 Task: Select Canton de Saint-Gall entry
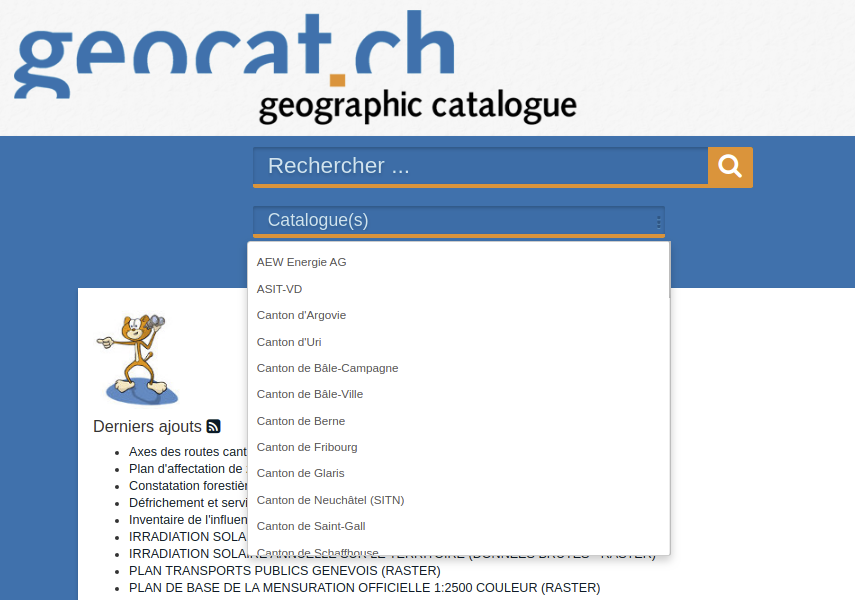311,526
